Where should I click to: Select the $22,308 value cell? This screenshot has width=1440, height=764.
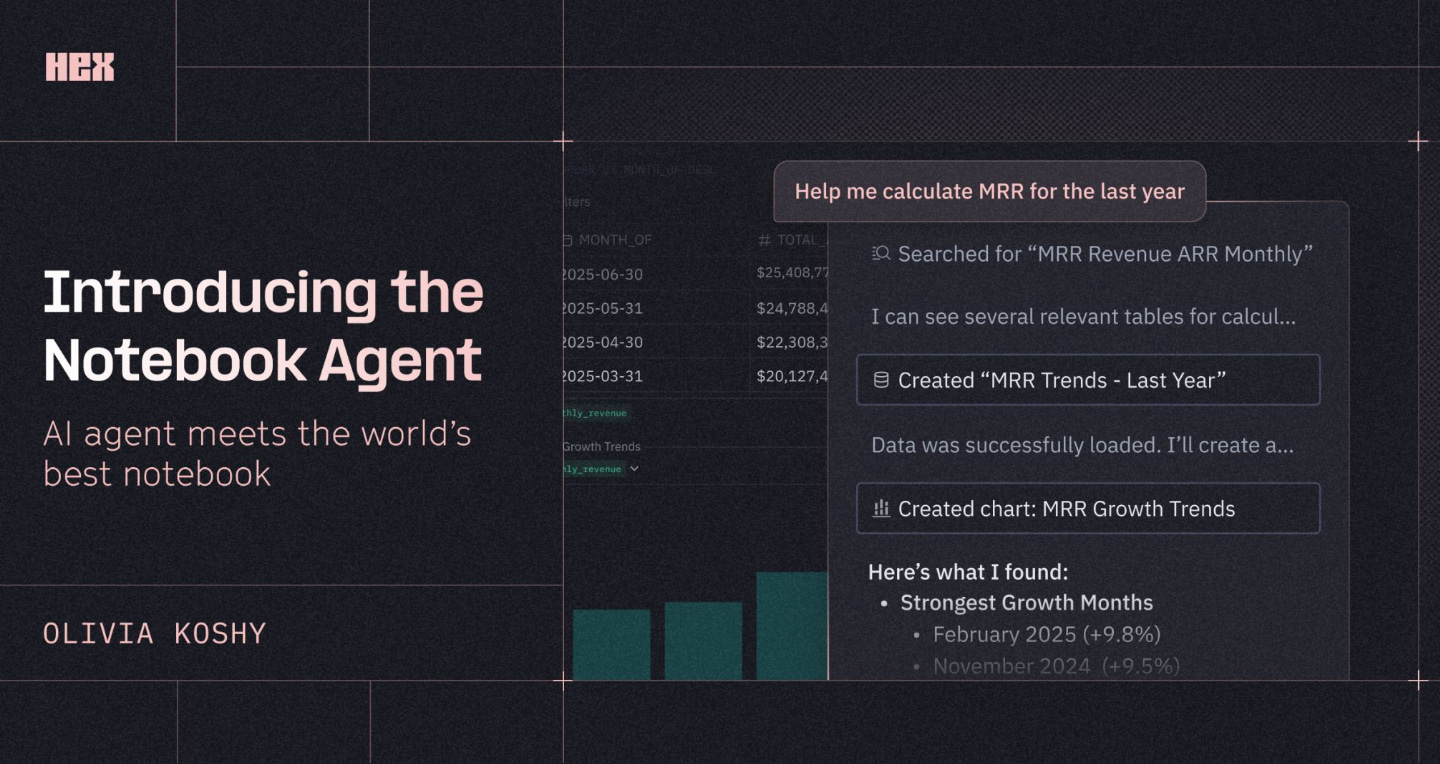(x=792, y=342)
